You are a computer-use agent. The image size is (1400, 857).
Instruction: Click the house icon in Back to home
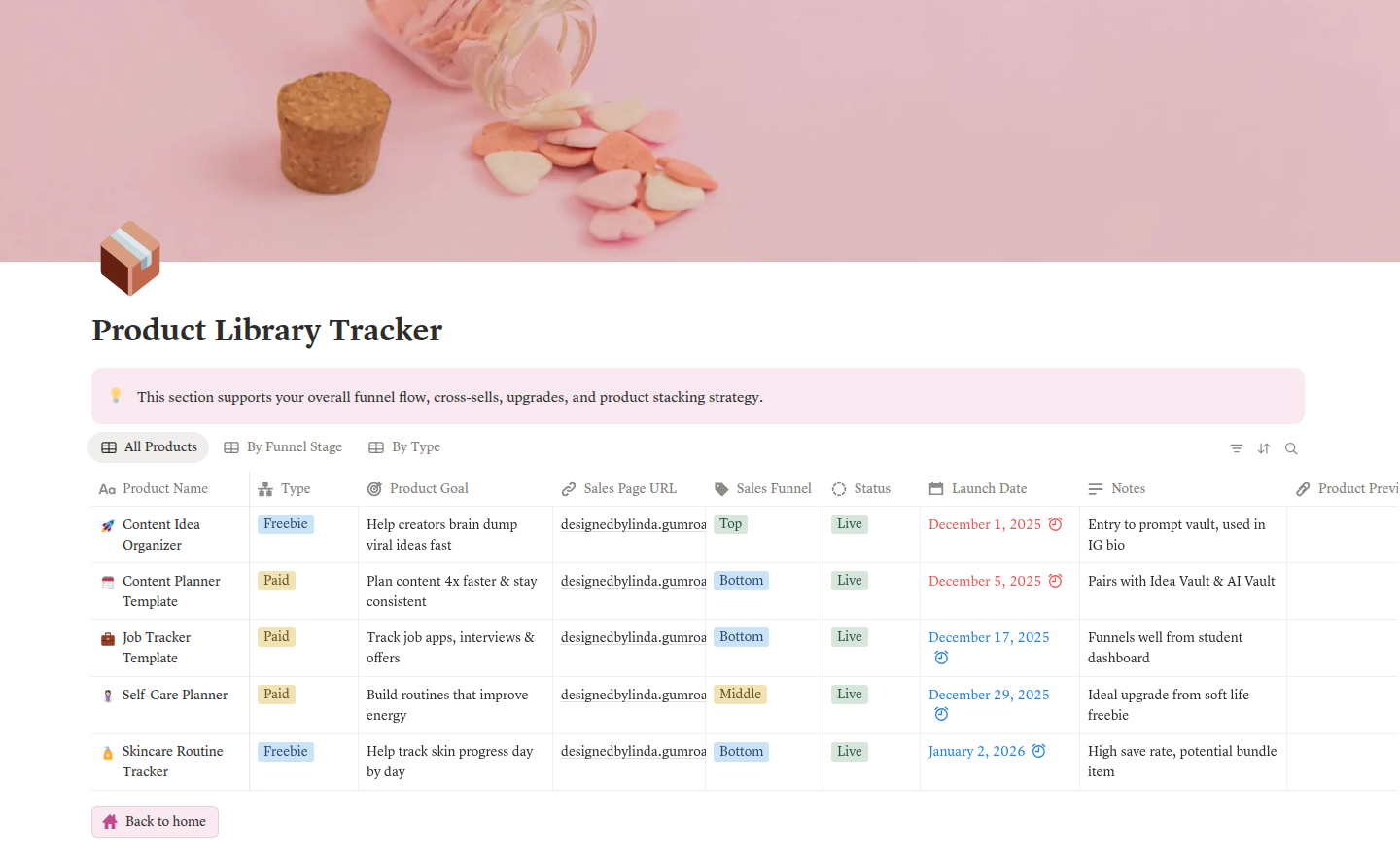click(110, 822)
